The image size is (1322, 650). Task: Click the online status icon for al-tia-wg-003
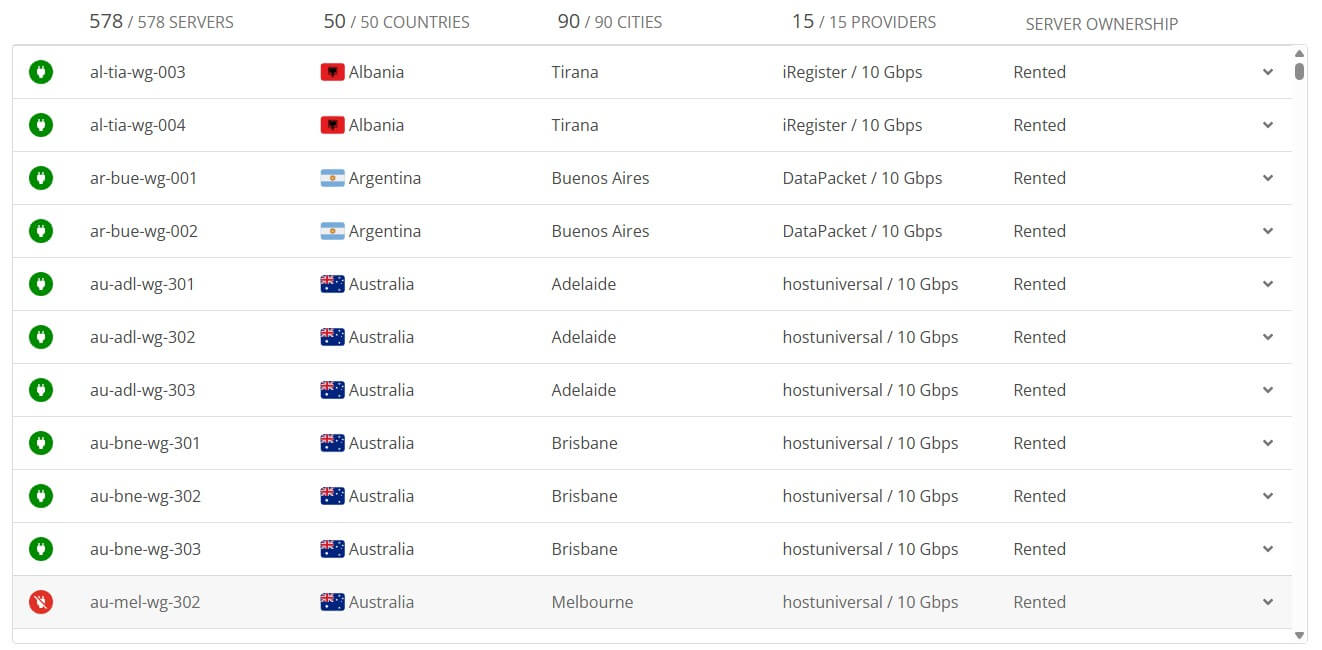pyautogui.click(x=40, y=71)
